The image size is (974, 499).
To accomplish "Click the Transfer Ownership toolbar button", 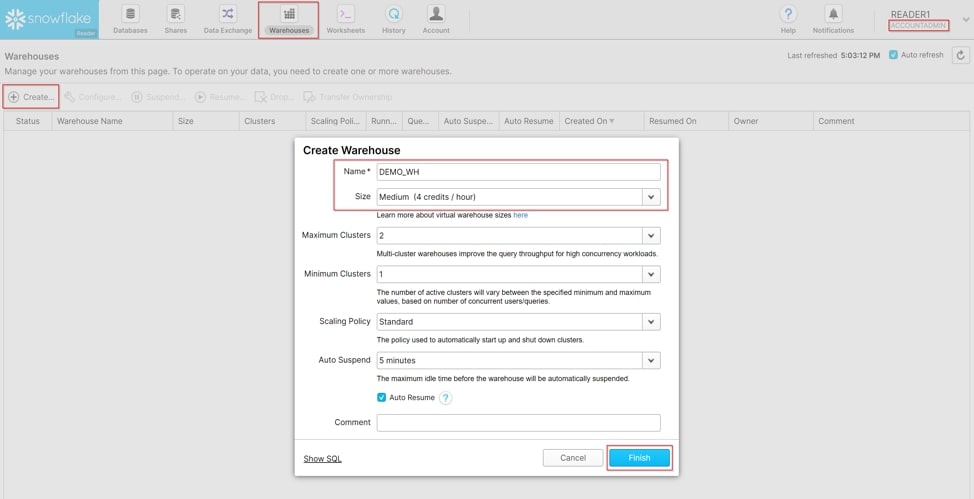I will click(348, 97).
